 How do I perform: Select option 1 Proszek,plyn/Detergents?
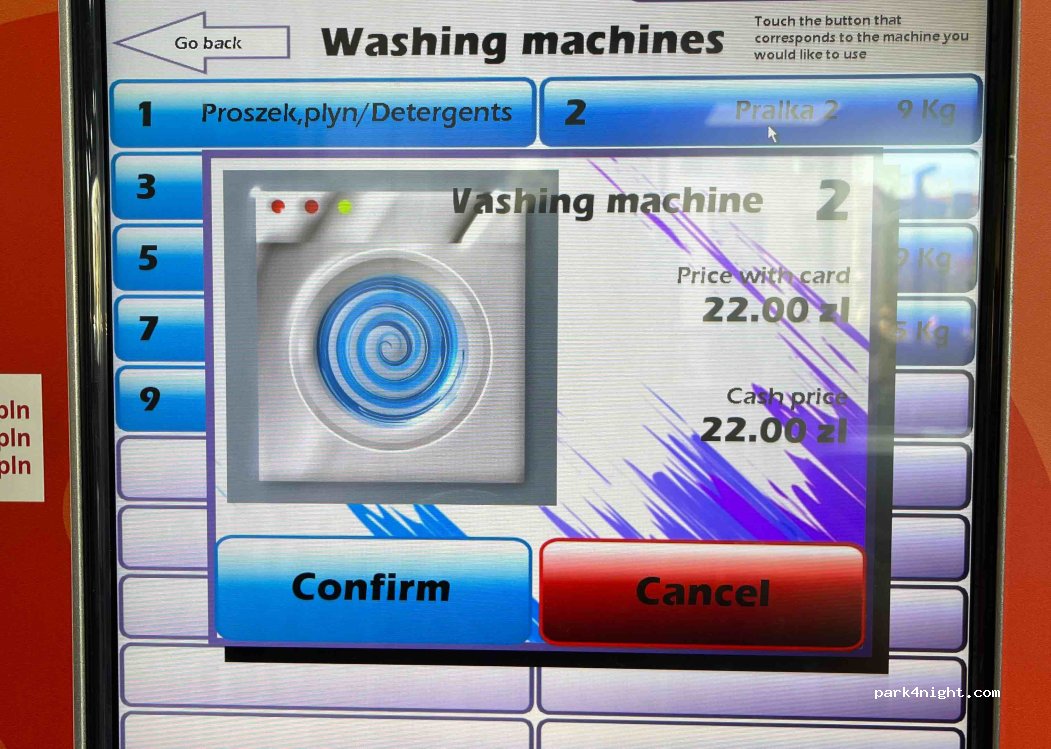pos(322,113)
